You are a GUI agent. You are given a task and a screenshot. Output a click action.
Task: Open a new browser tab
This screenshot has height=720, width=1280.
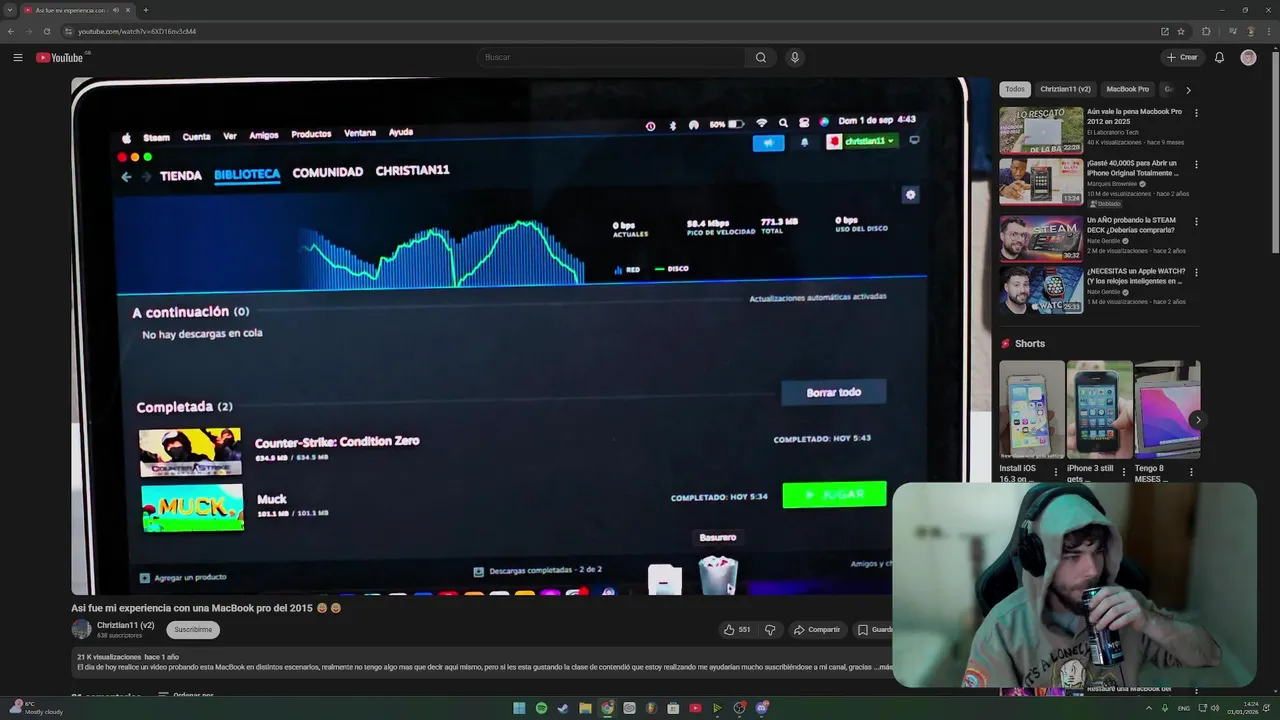click(146, 10)
